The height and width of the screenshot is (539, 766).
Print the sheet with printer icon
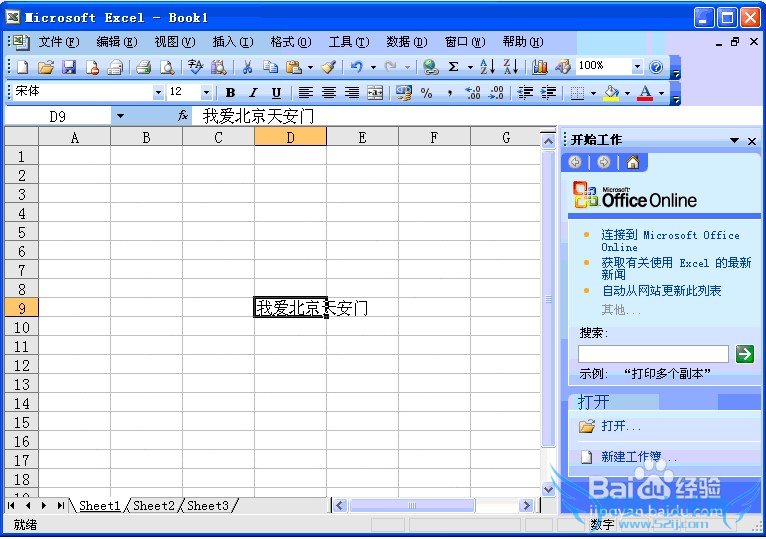coord(143,67)
